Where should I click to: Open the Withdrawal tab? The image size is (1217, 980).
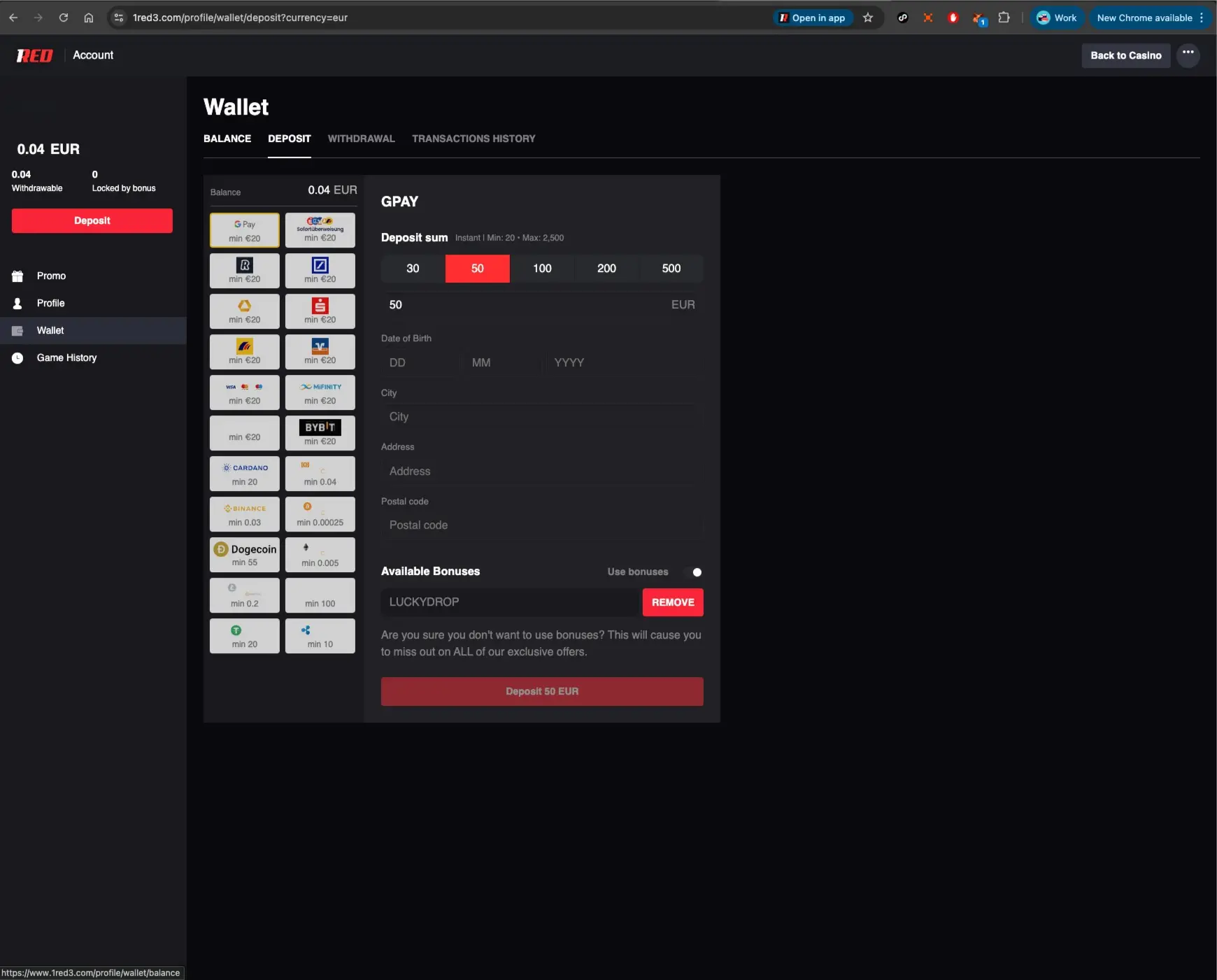pos(362,139)
